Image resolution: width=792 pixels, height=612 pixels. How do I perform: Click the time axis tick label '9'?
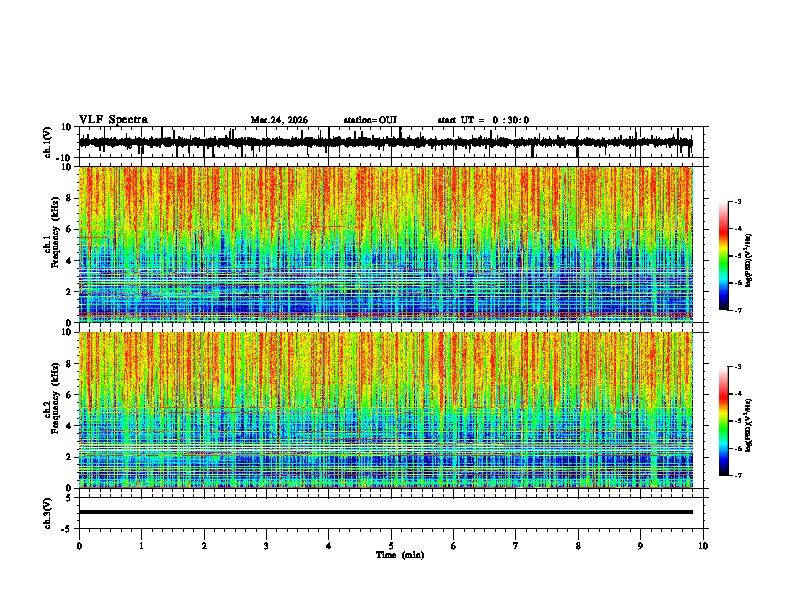click(640, 546)
